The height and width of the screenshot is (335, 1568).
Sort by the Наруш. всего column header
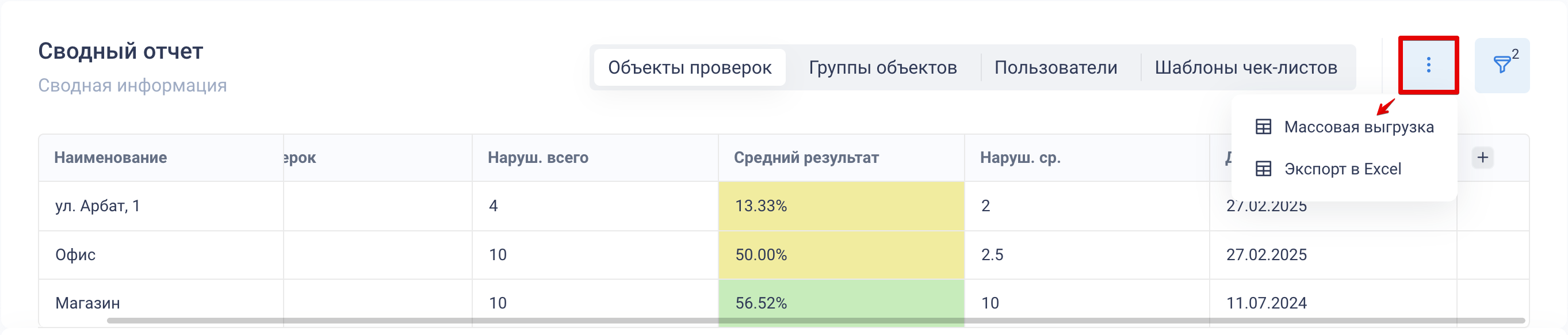click(x=537, y=158)
